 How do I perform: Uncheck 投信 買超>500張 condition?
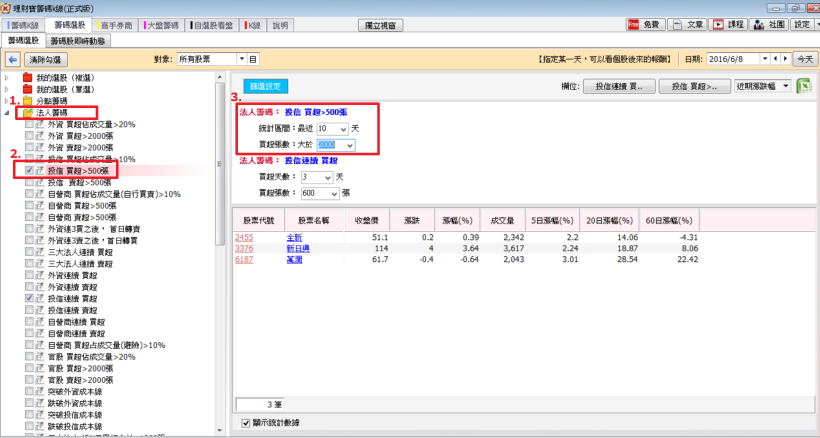pos(29,170)
